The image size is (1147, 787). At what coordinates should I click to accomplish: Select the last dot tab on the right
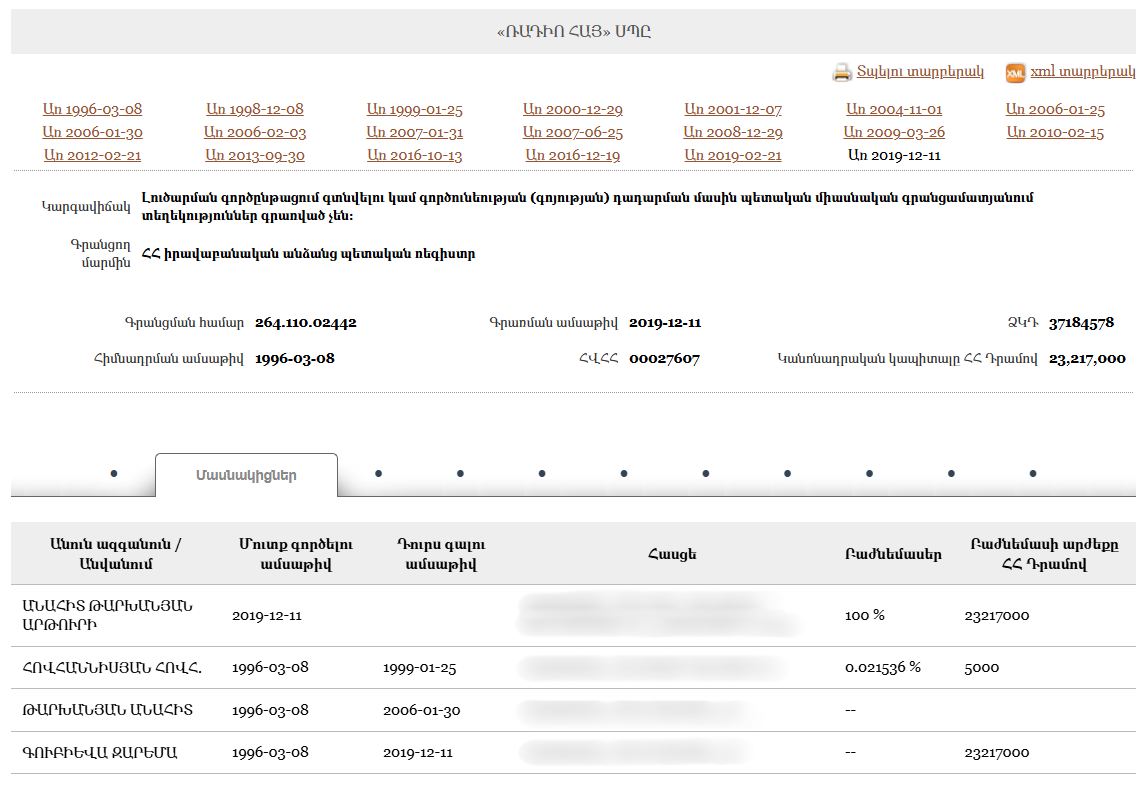click(1032, 473)
